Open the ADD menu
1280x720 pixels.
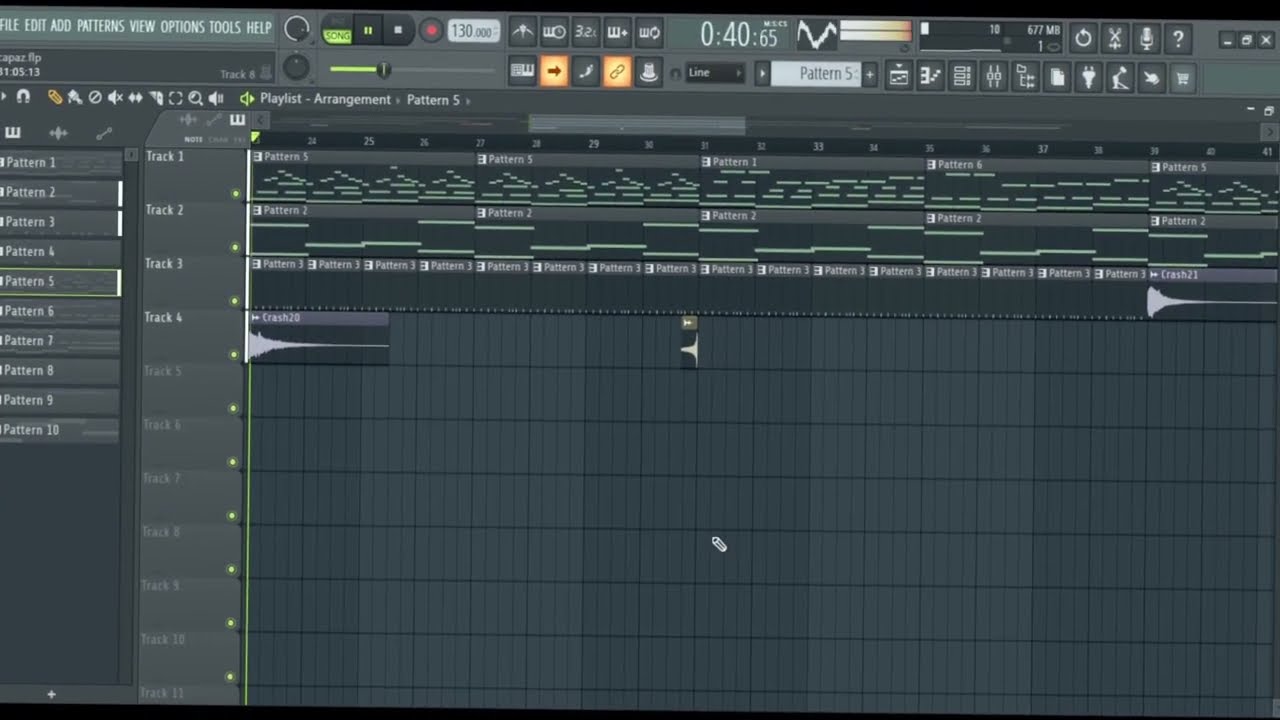pyautogui.click(x=61, y=26)
